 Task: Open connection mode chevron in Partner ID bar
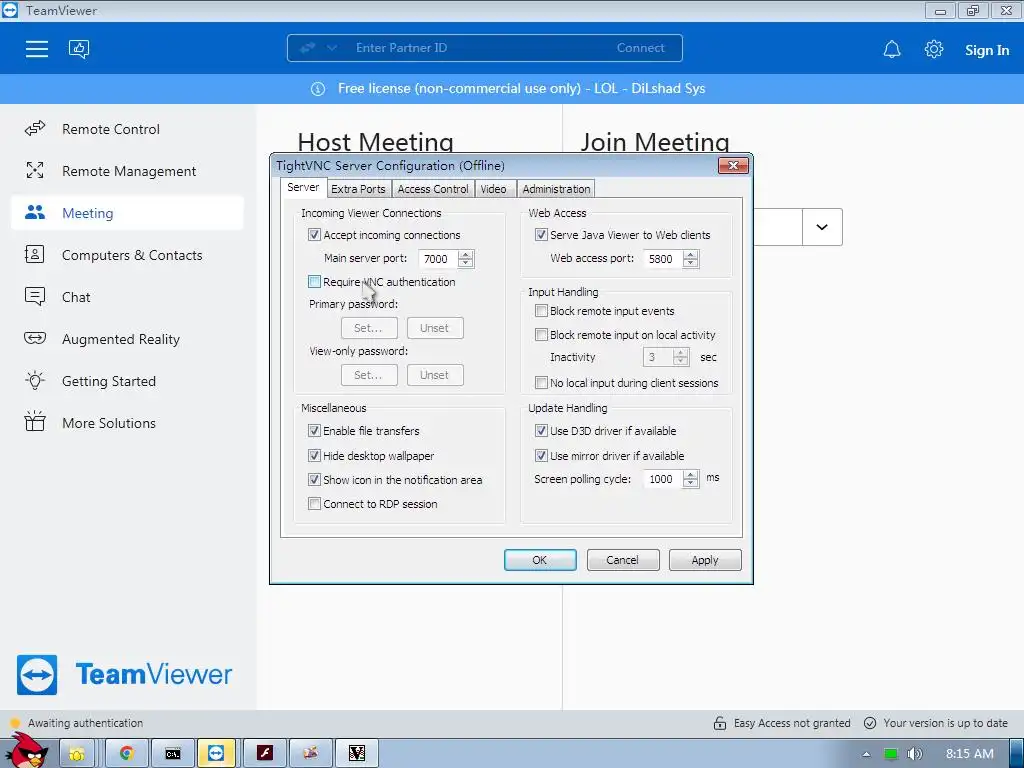tap(332, 48)
